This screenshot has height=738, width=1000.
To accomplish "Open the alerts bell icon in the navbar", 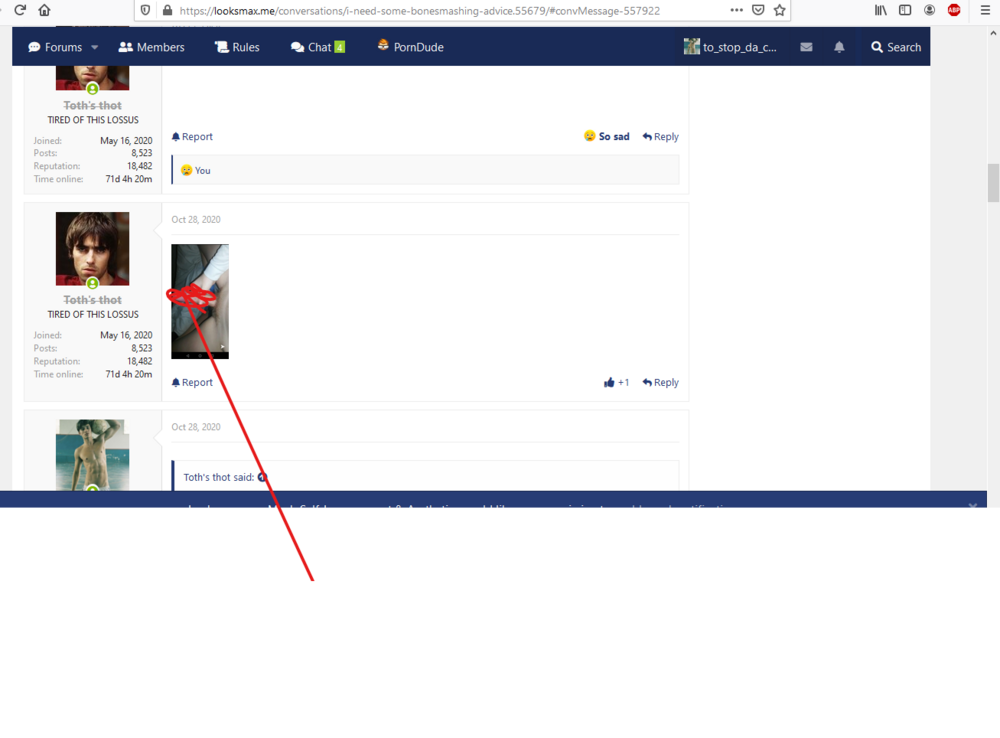I will click(839, 47).
